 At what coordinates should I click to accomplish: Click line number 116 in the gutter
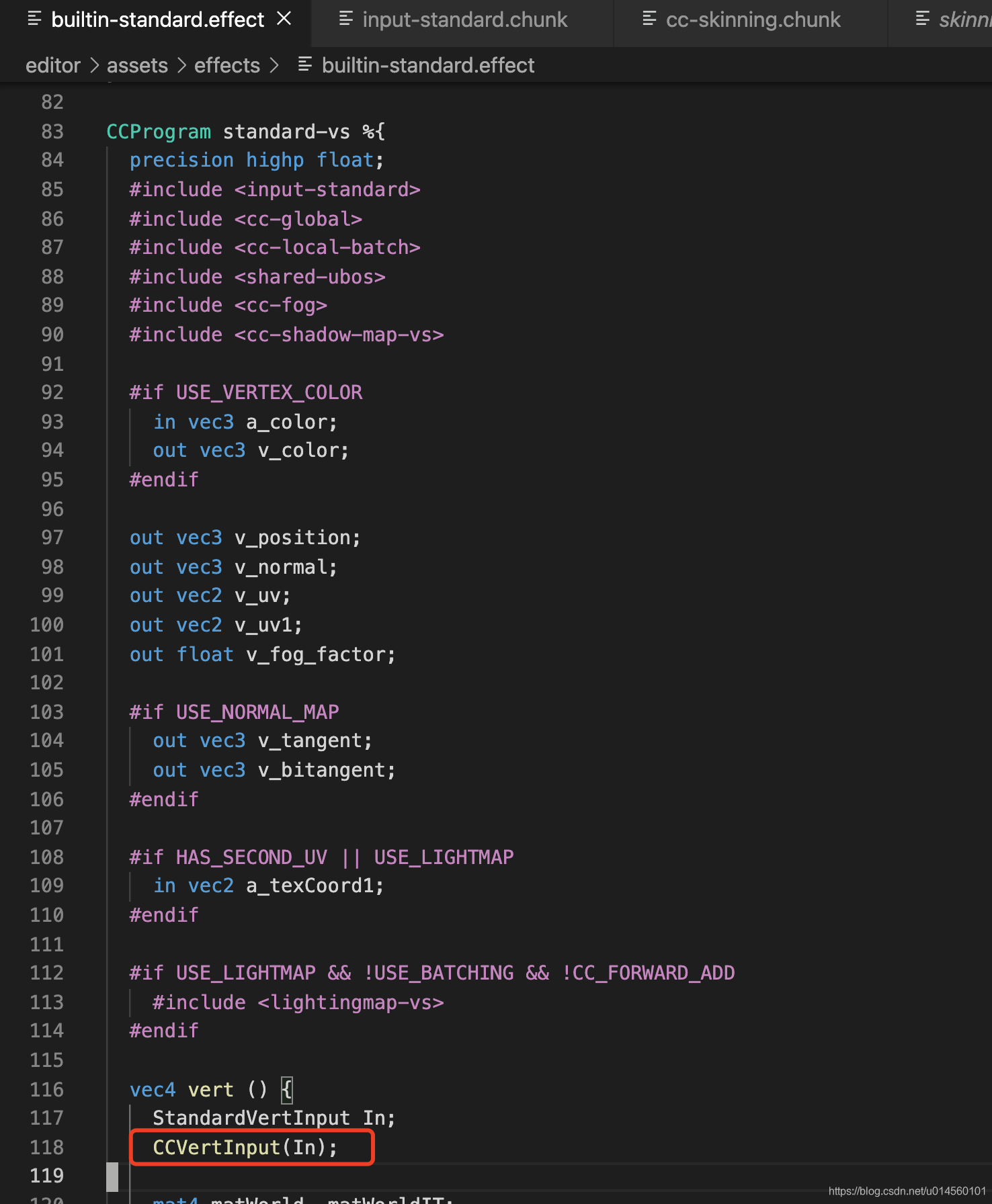[x=47, y=1090]
